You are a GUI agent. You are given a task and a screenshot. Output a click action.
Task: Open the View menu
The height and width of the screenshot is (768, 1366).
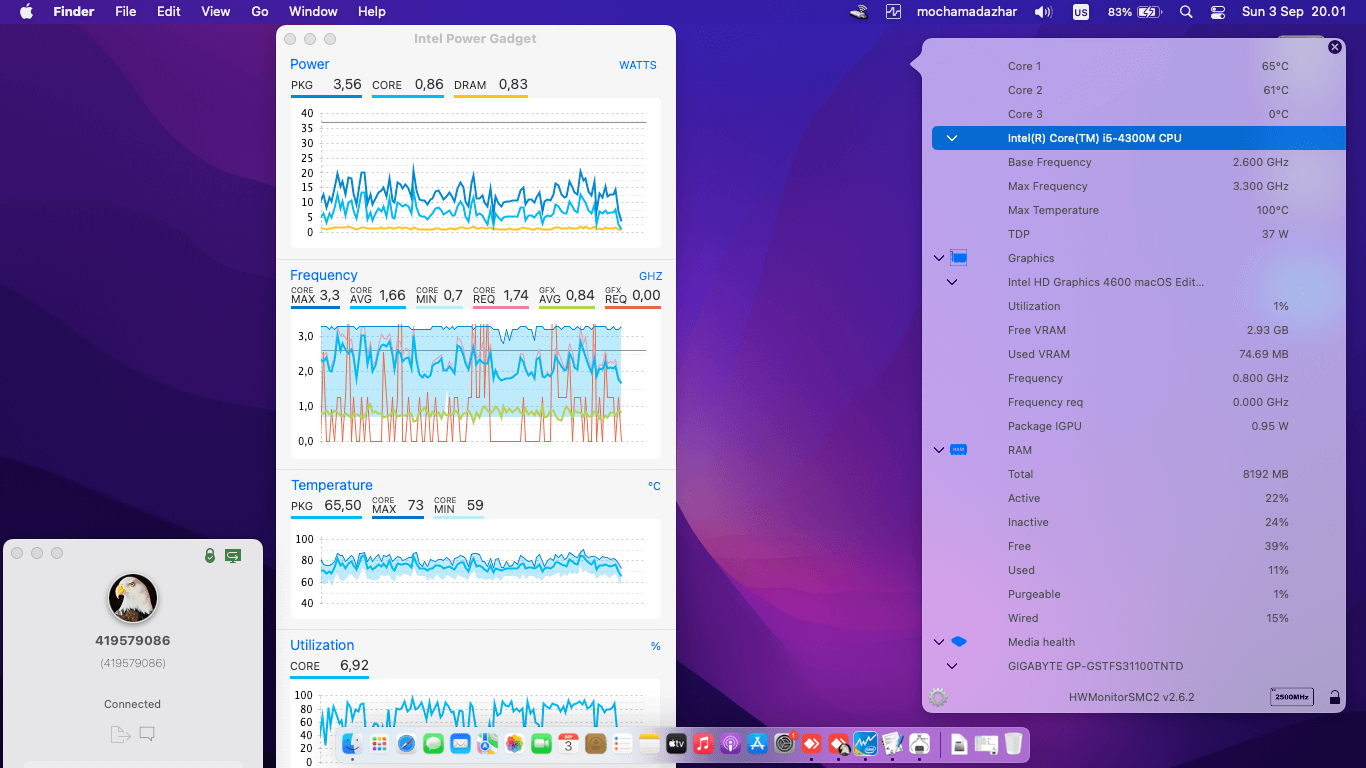[x=216, y=12]
